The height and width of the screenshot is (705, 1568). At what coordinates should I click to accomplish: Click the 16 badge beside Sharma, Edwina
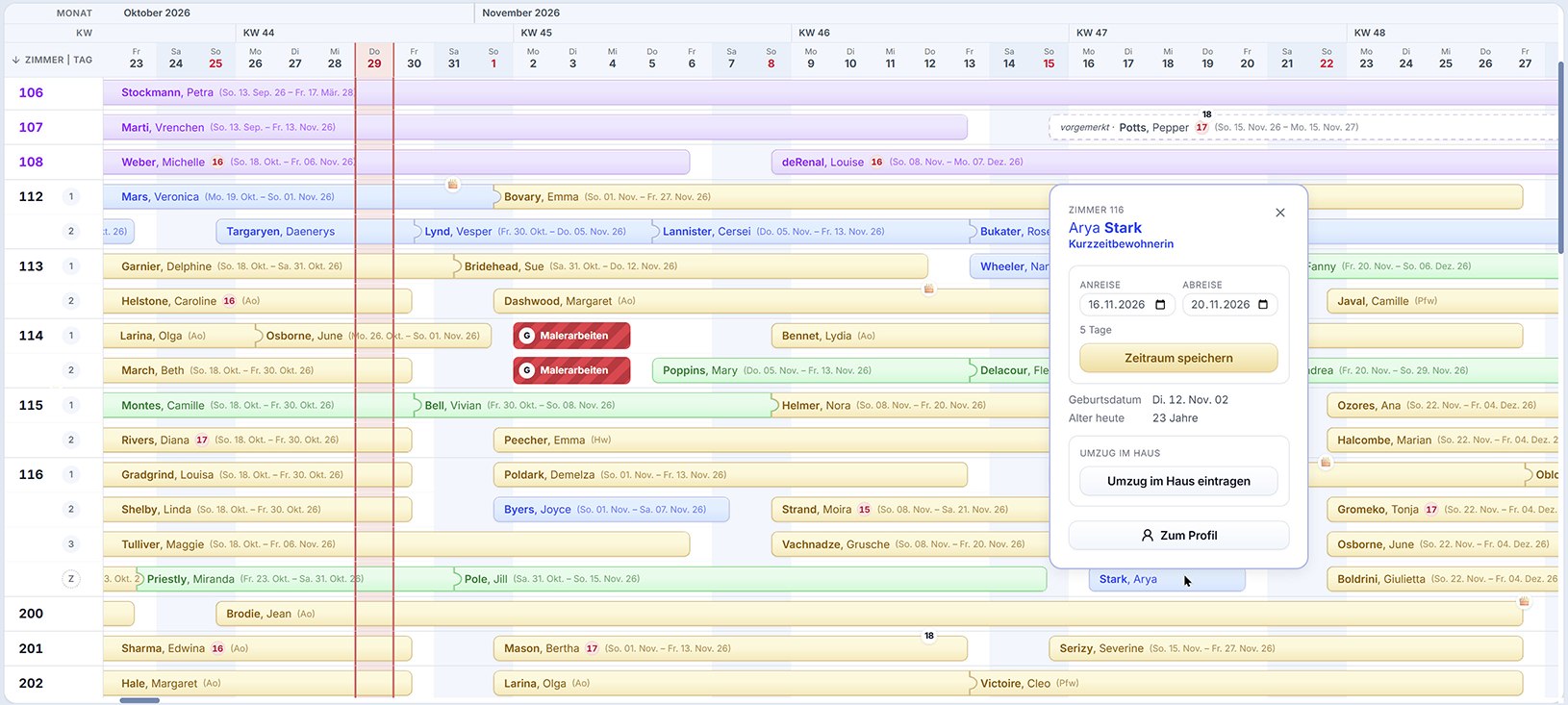tap(217, 648)
